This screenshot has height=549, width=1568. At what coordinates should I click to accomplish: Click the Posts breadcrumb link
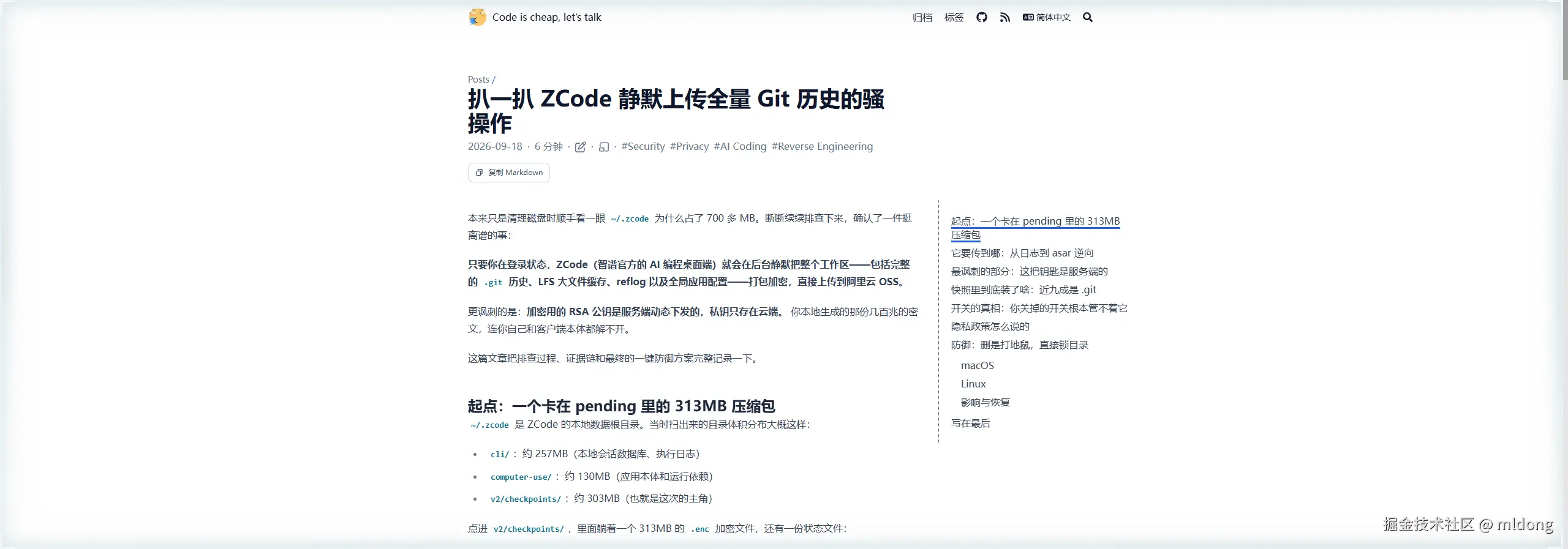click(478, 80)
